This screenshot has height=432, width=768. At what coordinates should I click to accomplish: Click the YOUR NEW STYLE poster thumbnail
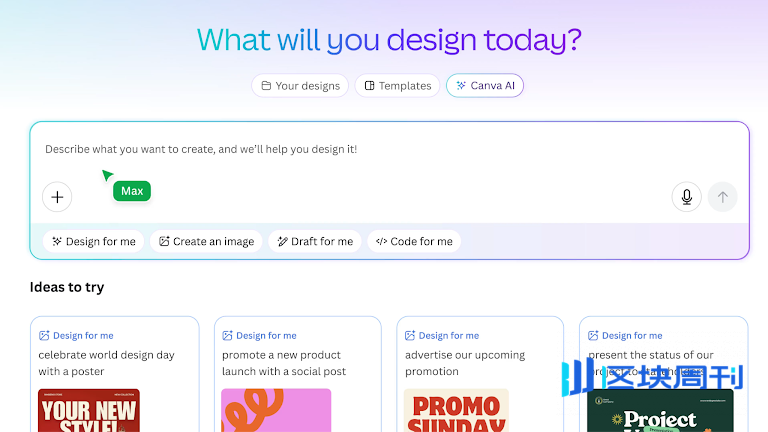pos(89,411)
